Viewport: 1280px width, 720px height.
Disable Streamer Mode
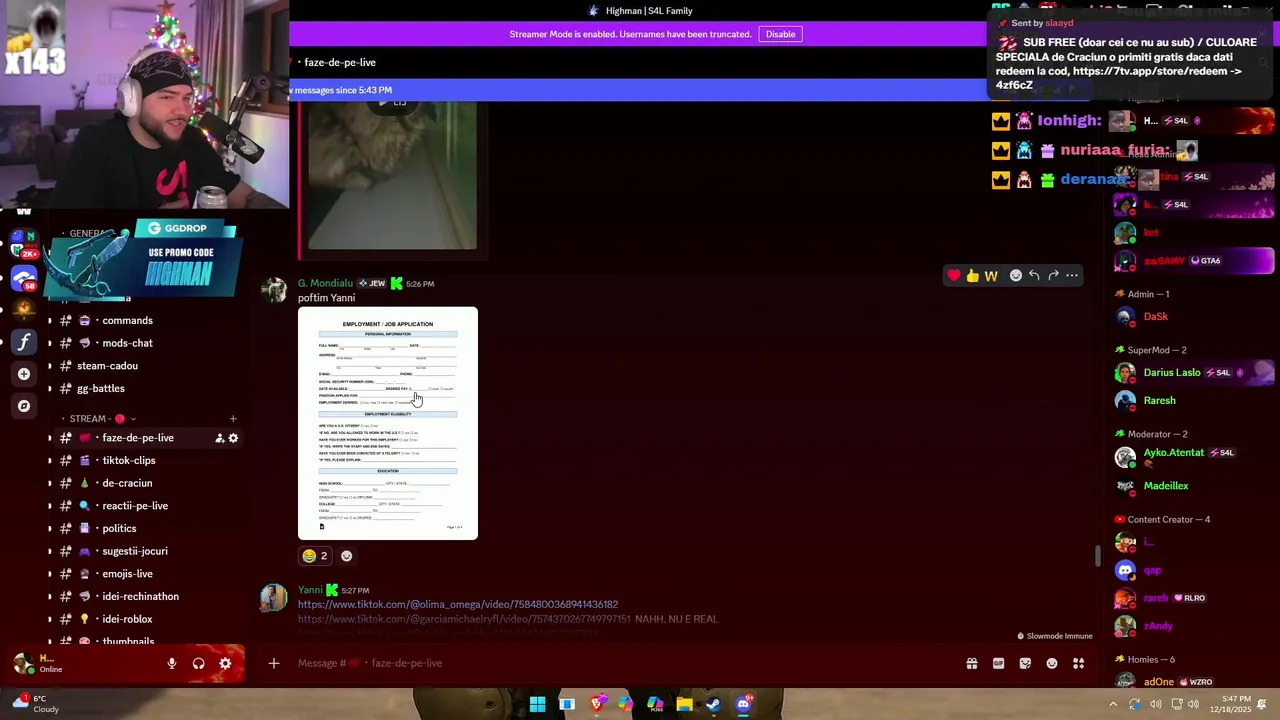780,34
